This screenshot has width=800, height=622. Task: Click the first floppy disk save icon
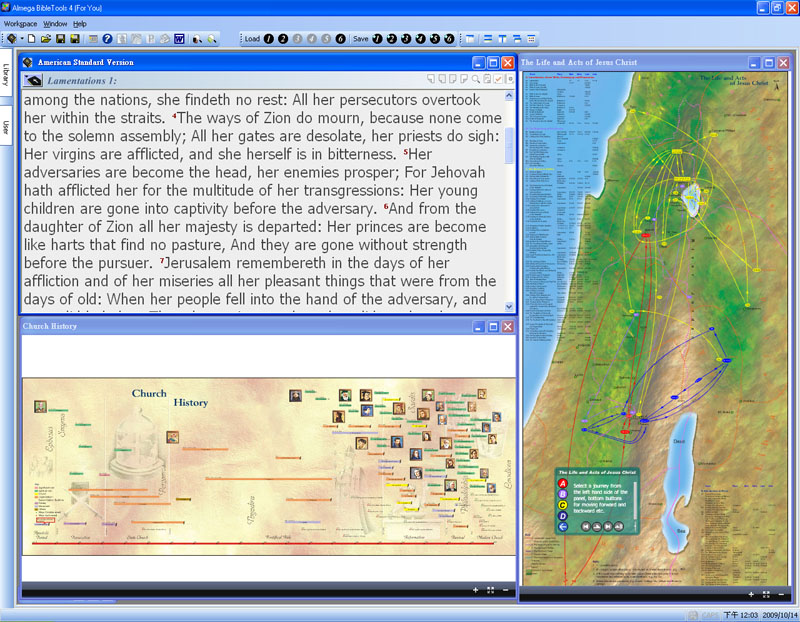pyautogui.click(x=60, y=39)
